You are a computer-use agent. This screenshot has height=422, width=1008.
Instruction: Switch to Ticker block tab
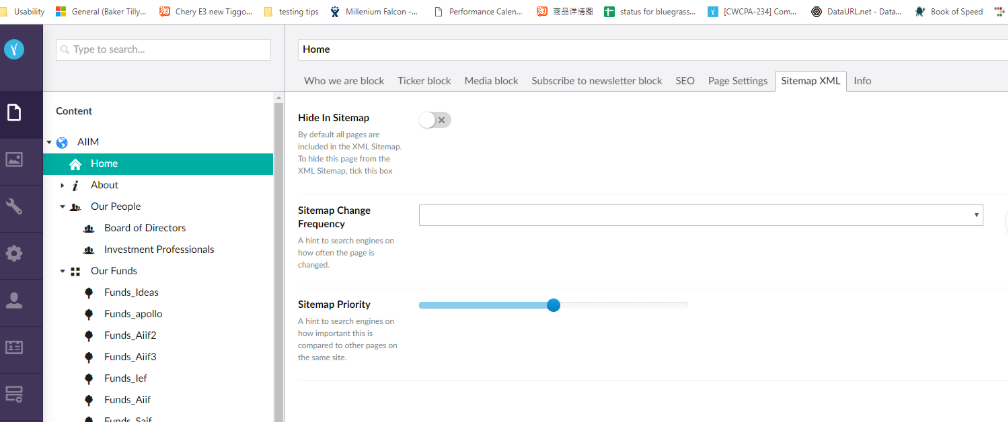[x=424, y=81]
